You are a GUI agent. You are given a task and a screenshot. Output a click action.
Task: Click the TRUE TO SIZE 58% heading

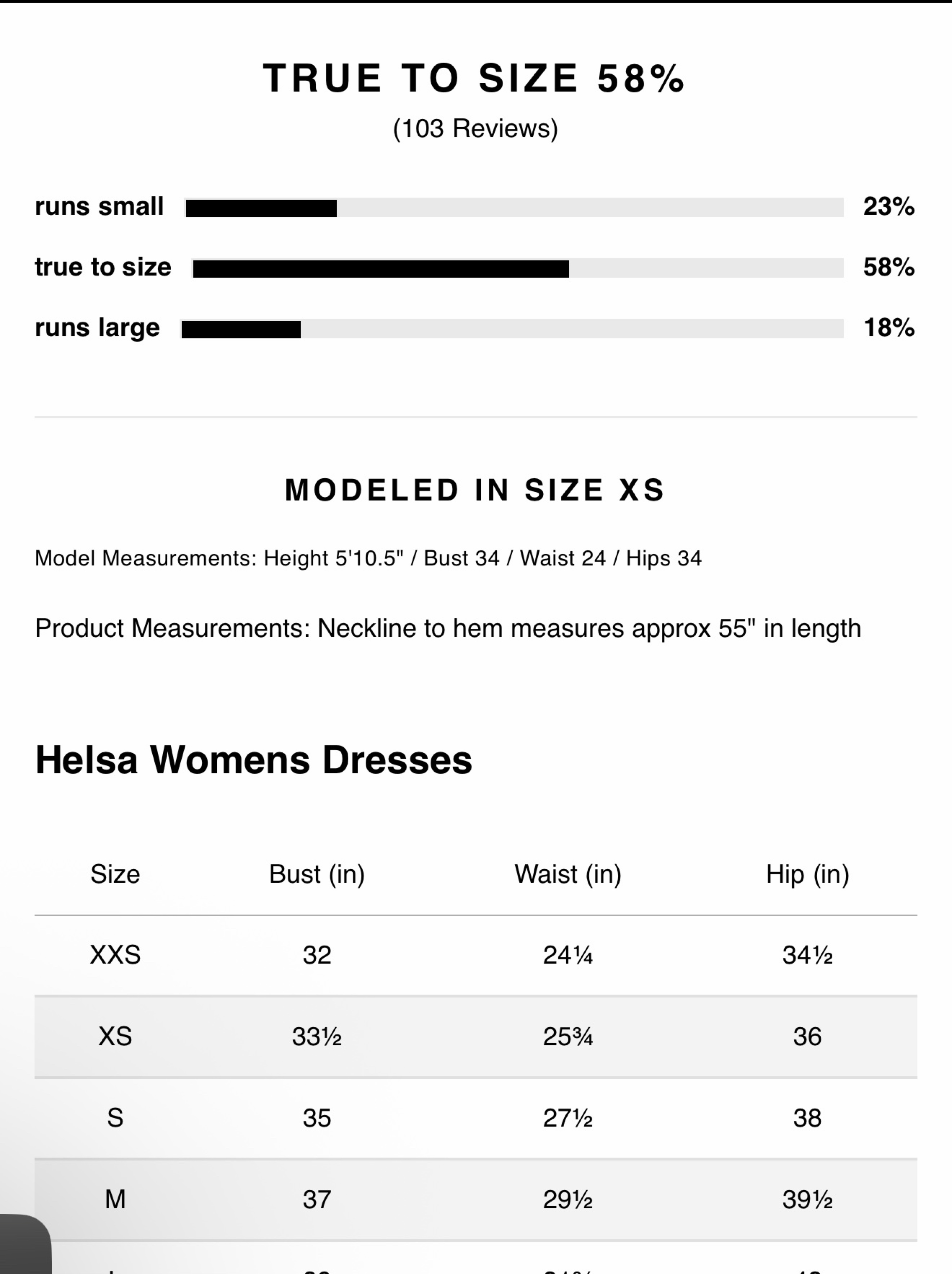click(475, 78)
